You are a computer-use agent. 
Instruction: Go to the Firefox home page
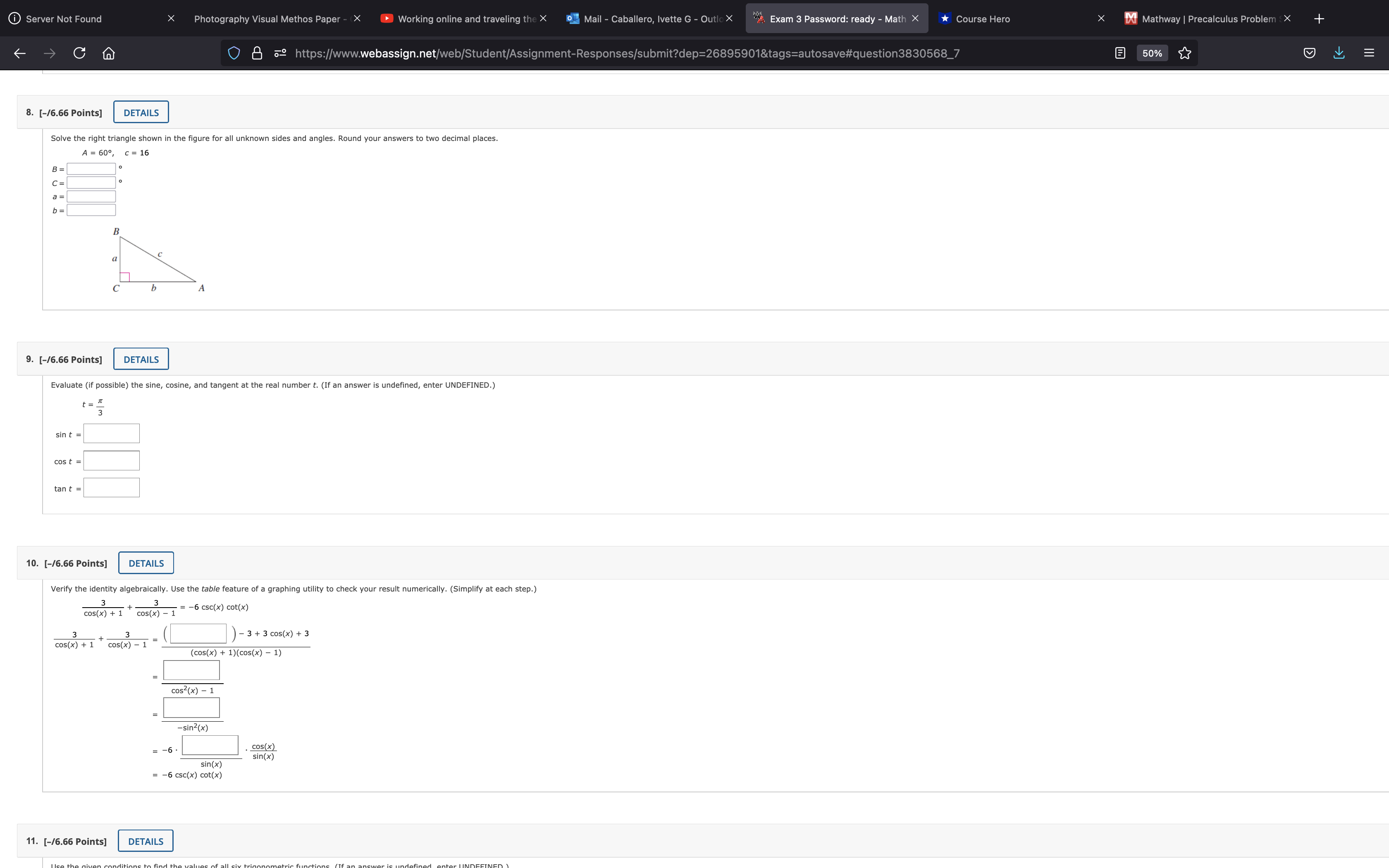pos(108,53)
